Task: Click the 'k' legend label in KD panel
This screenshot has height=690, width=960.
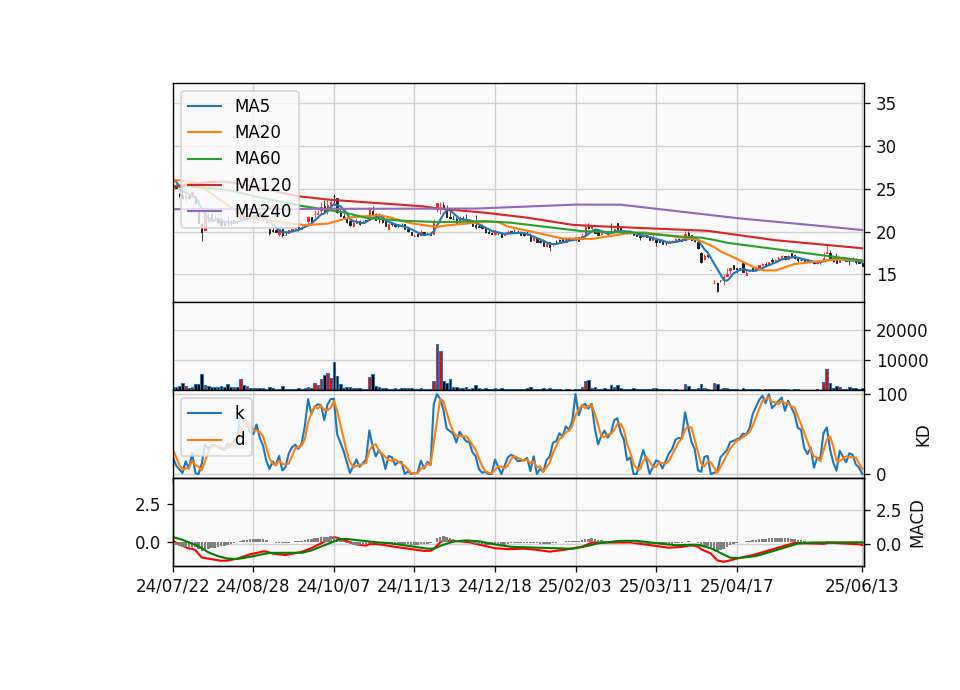Action: click(239, 413)
